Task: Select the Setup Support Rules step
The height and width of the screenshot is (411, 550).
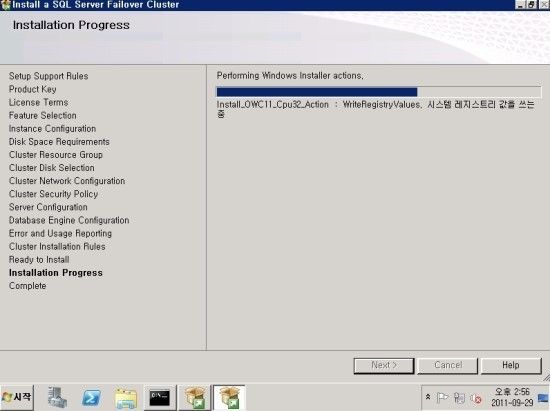Action: (48, 76)
